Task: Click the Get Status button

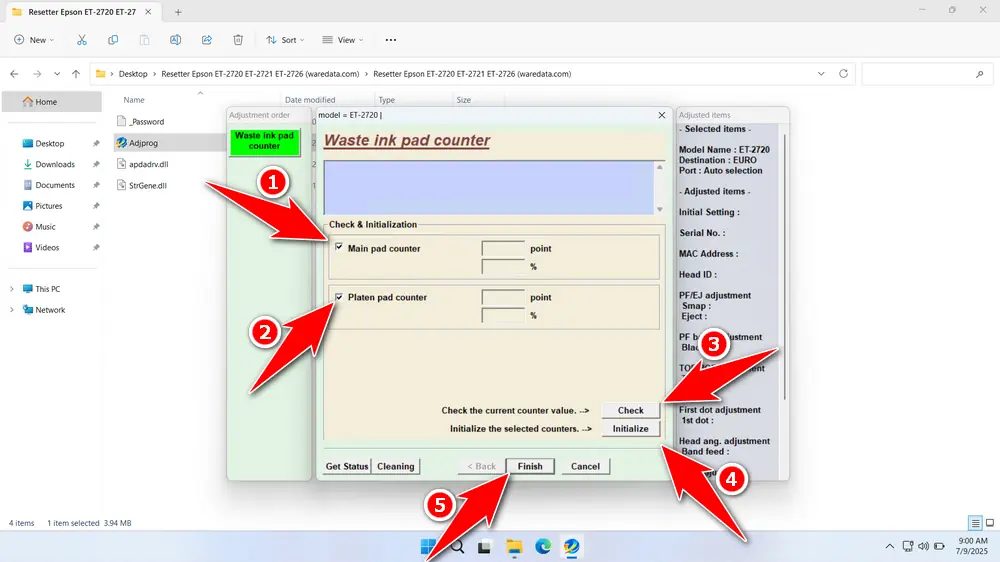Action: pos(347,466)
